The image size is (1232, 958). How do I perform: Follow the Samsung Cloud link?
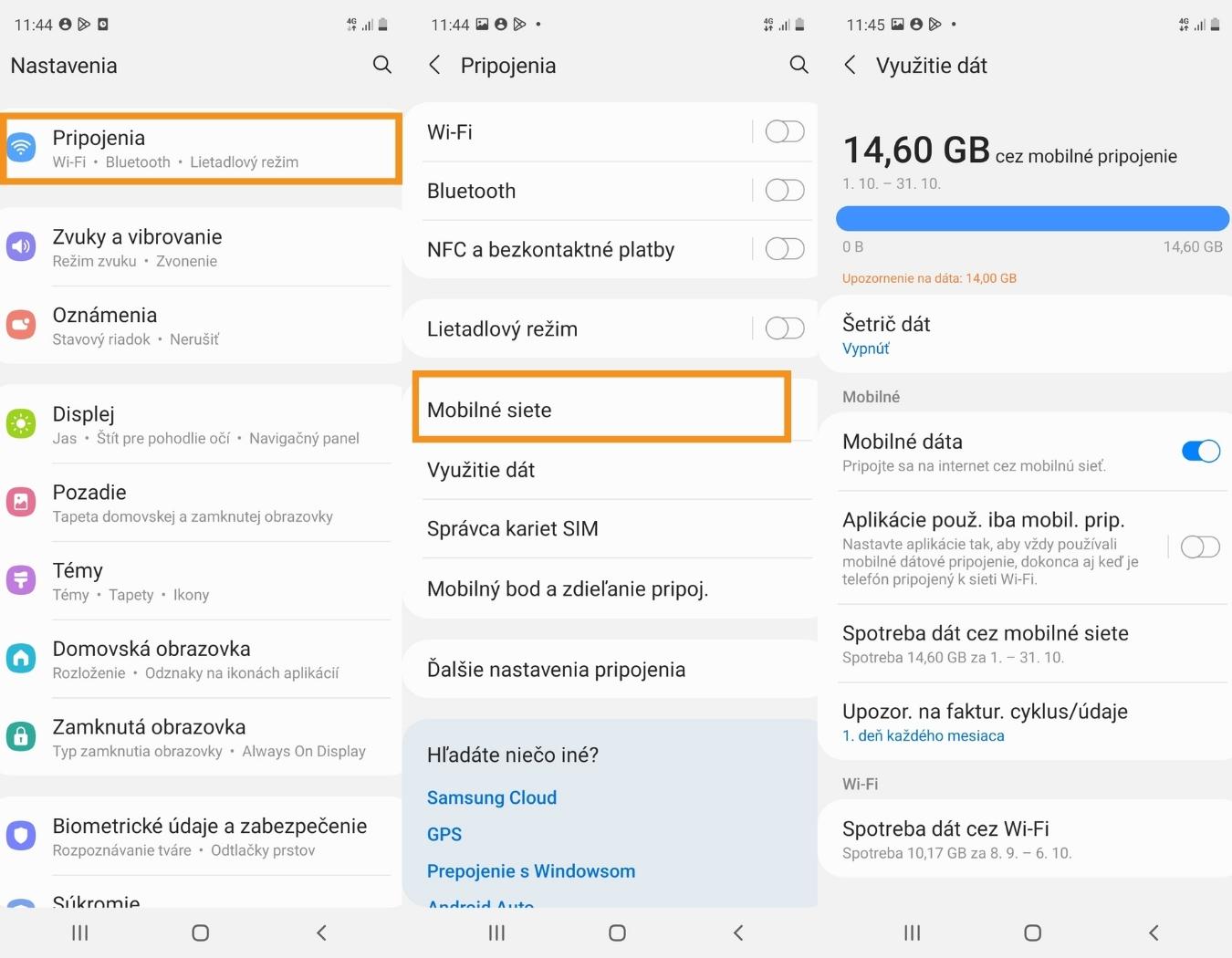click(492, 797)
